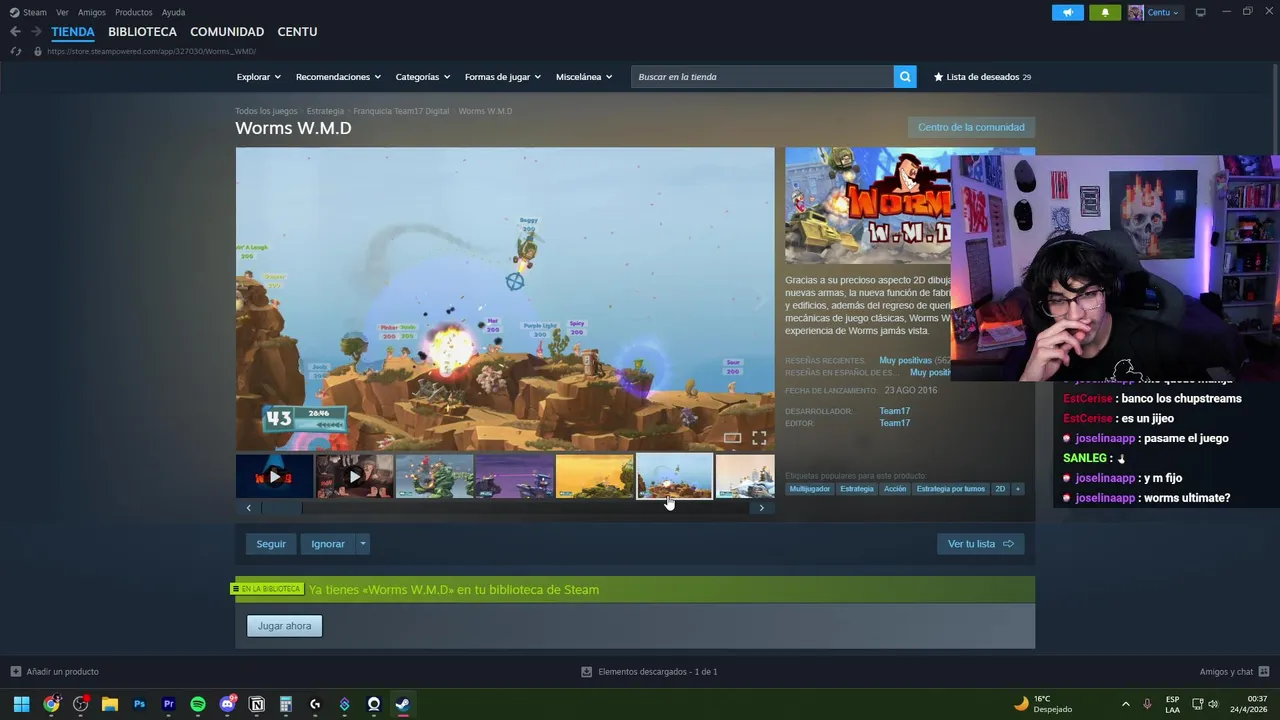Select Estrategia por turnos tag
This screenshot has height=720, width=1280.
point(951,489)
